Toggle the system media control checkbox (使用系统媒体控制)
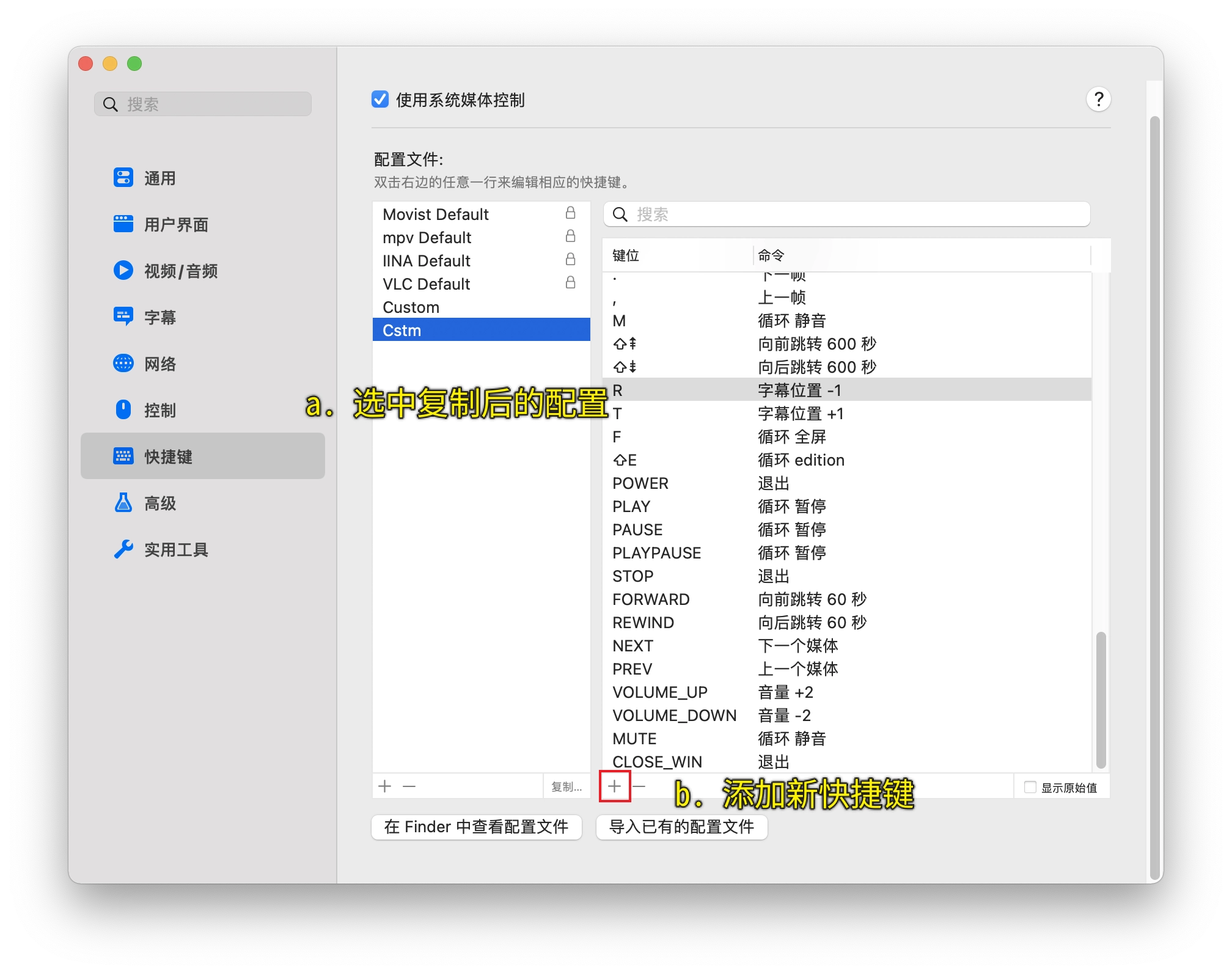The width and height of the screenshot is (1232, 974). click(x=380, y=99)
